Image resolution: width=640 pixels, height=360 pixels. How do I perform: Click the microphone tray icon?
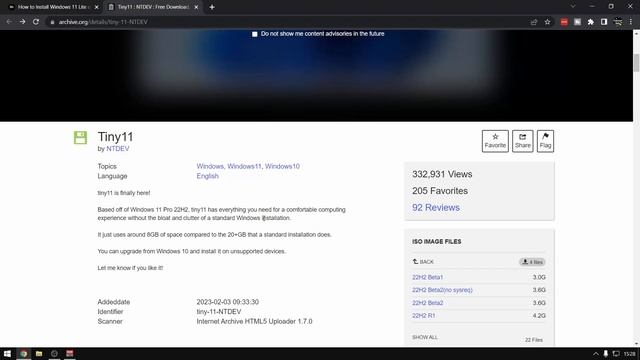coord(606,353)
